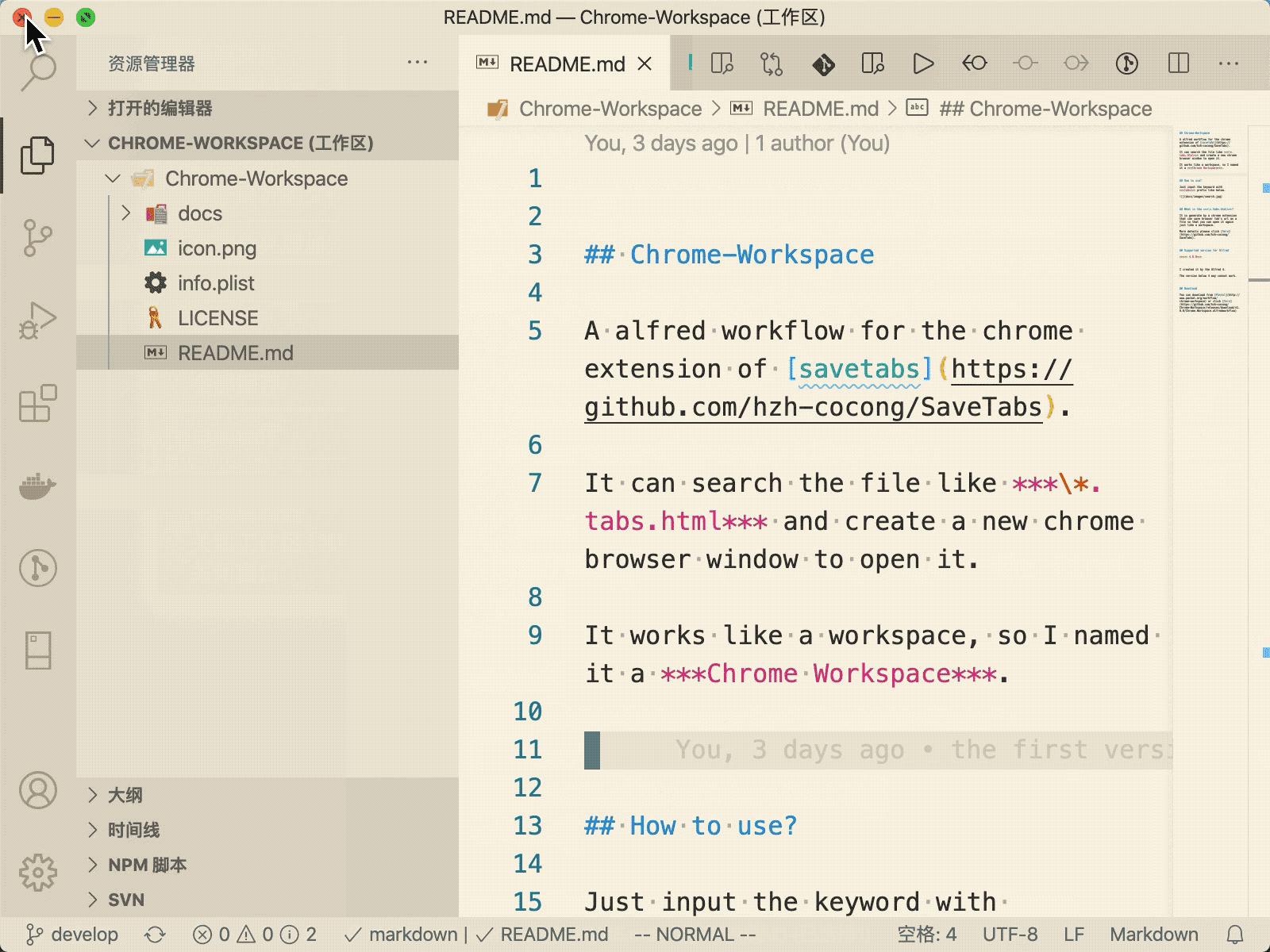Switch to the README.md editor tab
Screen dimensions: 1270x952
coord(565,63)
